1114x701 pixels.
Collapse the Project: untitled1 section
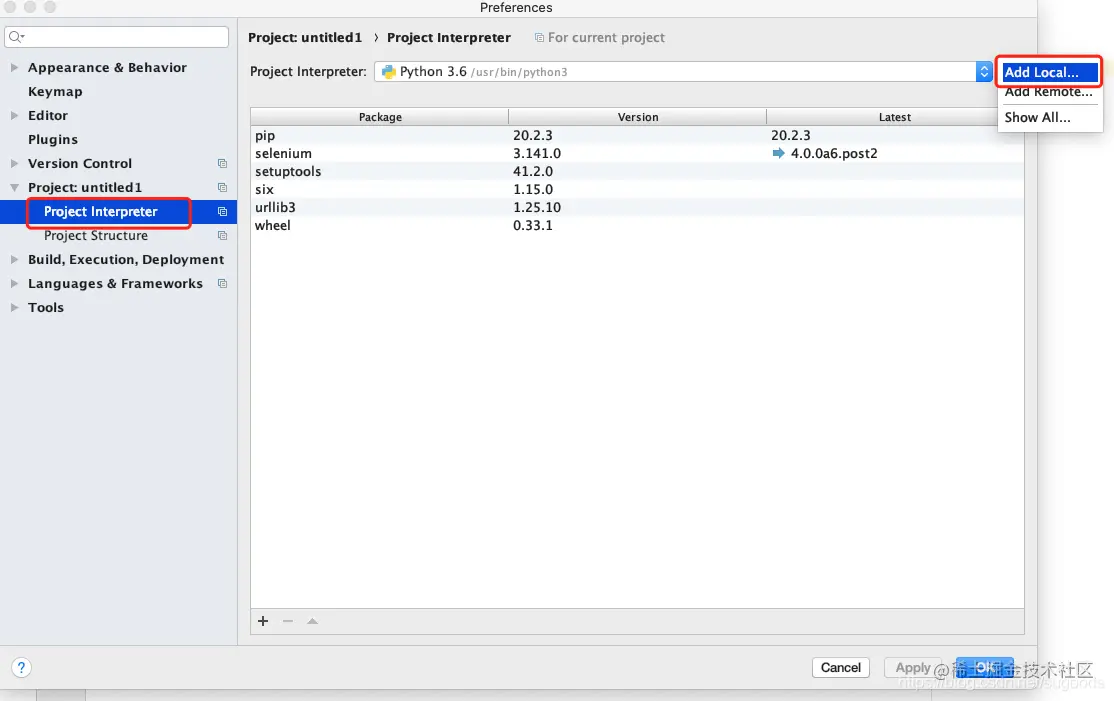(x=14, y=188)
